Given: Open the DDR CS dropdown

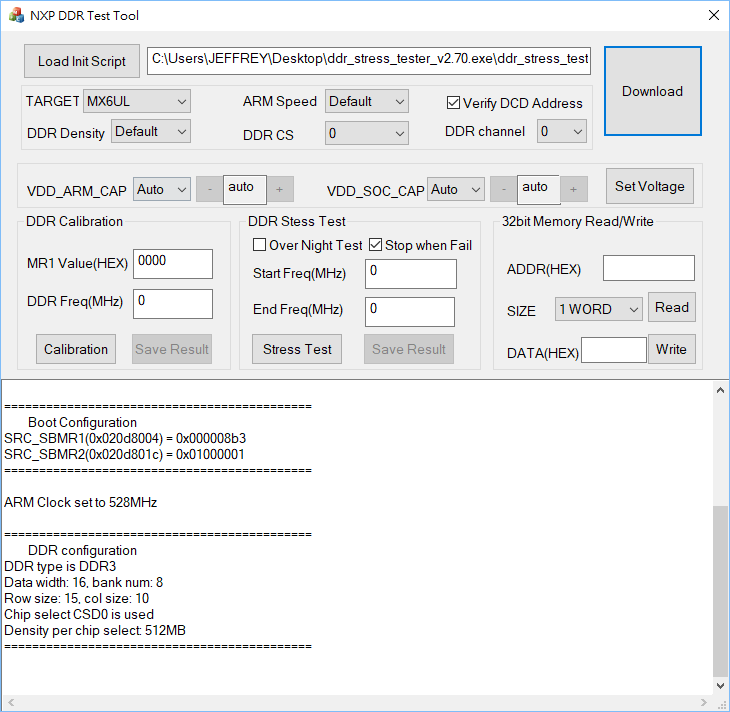Looking at the screenshot, I should click(366, 133).
